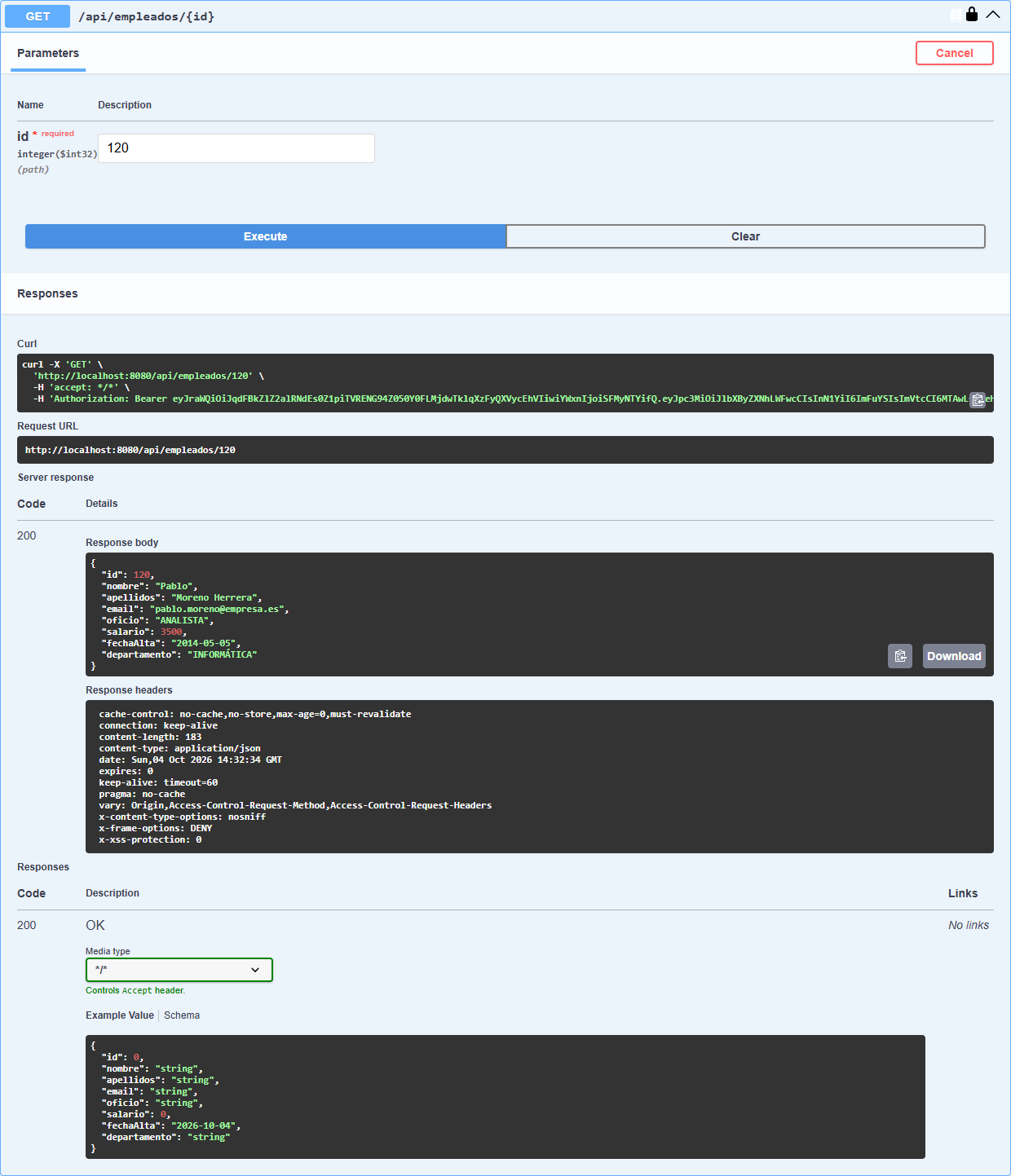Click the salario 3500 value
This screenshot has height=1176, width=1011.
click(171, 632)
